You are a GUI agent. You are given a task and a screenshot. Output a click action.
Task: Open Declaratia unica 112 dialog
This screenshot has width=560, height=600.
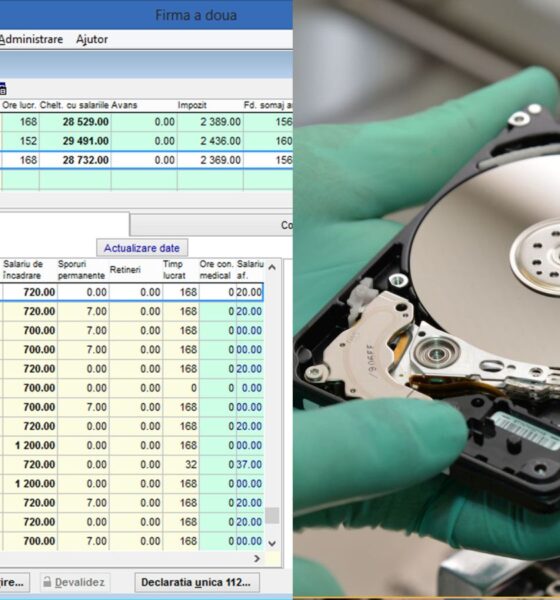pyautogui.click(x=197, y=582)
